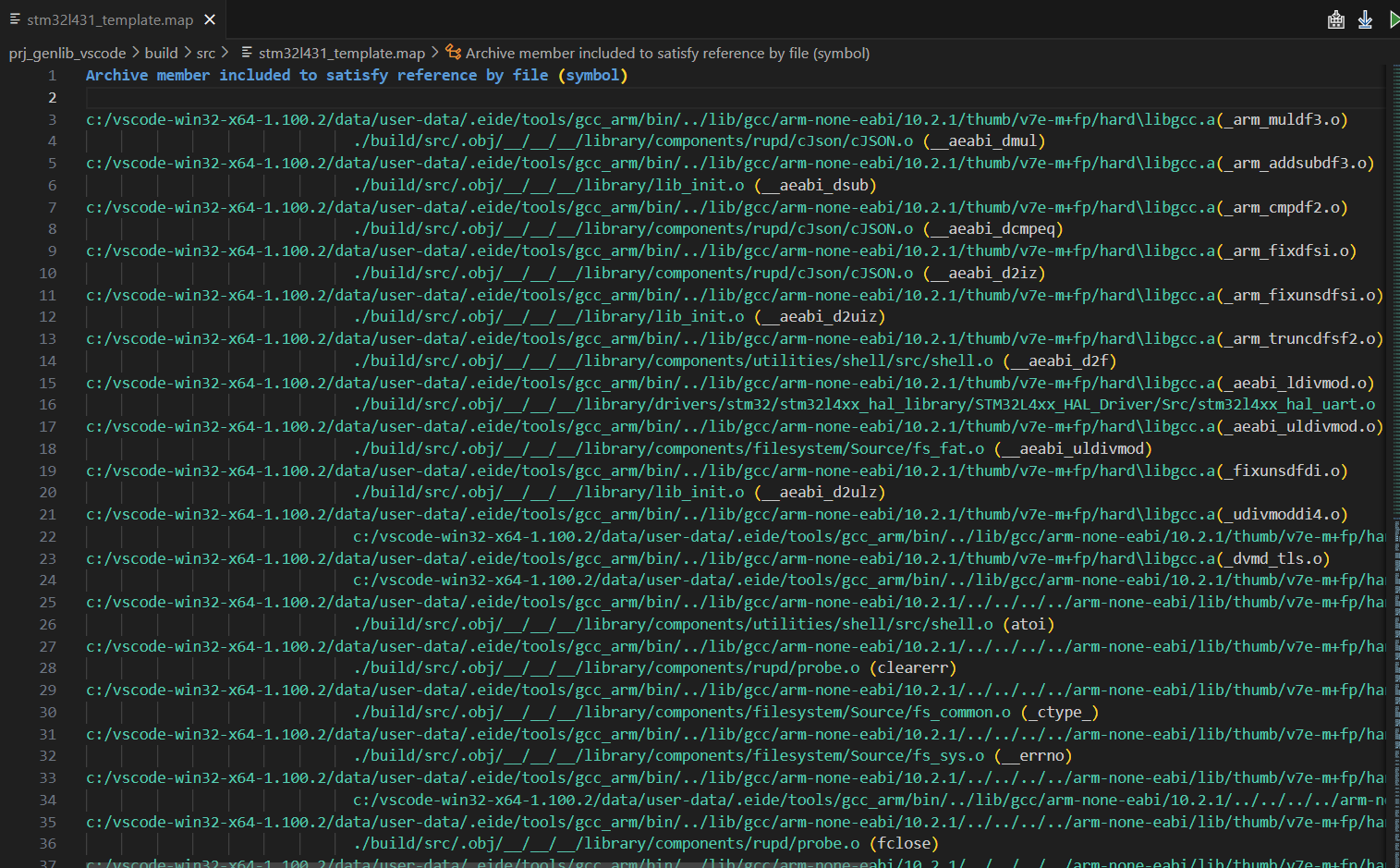Click the blue download-to-device arrow icon
This screenshot has height=868, width=1400.
point(1365,19)
